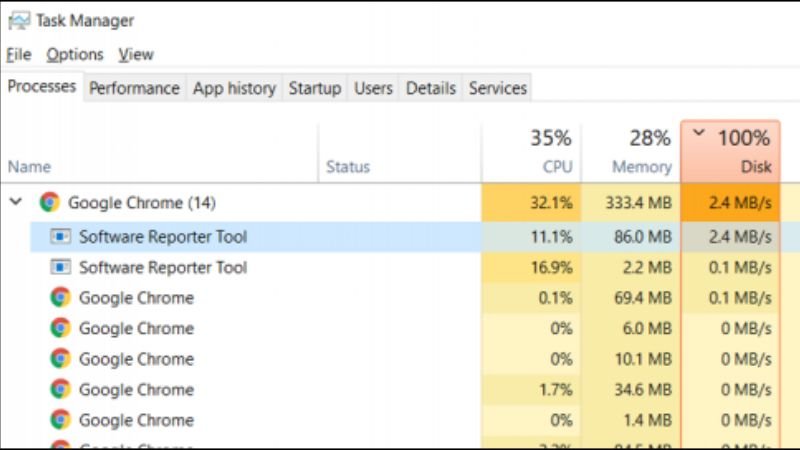Select Software Reporter Tool using 2.2 MB
The height and width of the screenshot is (450, 800).
coord(163,267)
